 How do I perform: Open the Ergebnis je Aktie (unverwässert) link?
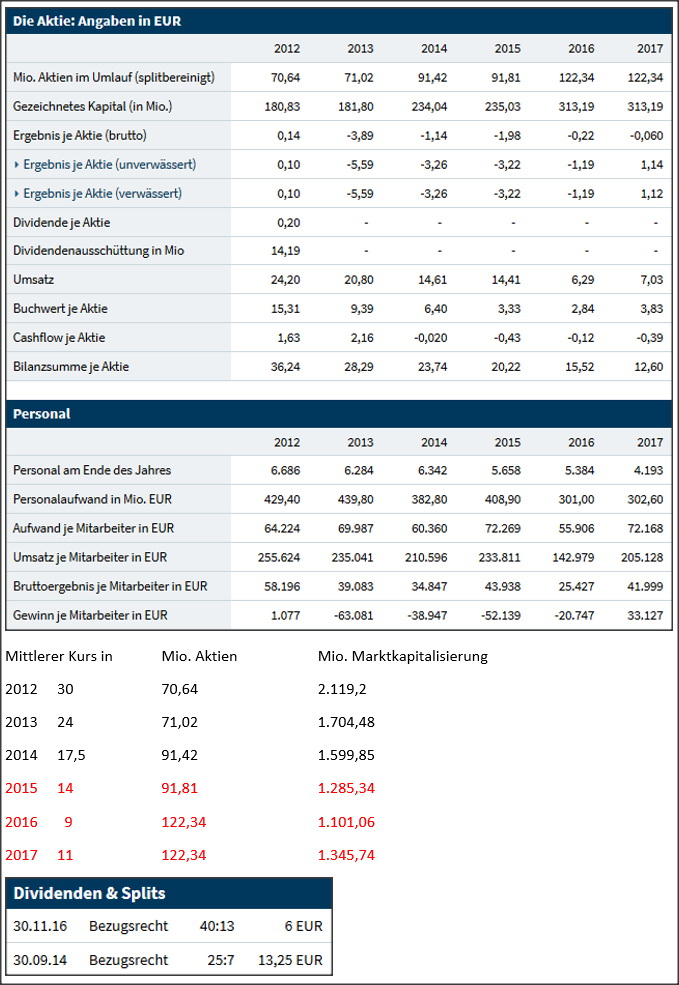[x=109, y=164]
